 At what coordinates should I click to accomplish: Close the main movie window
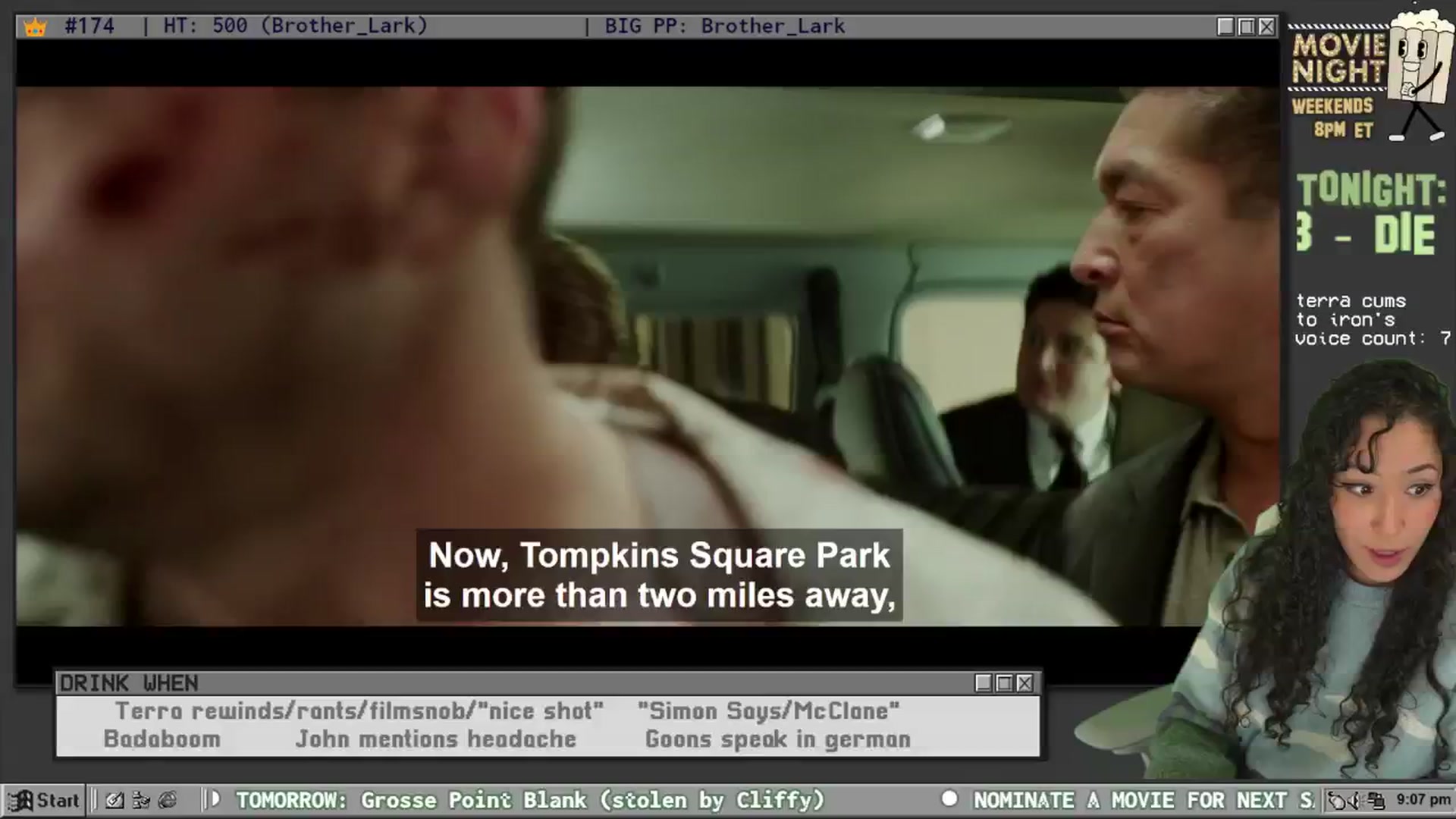(1266, 27)
